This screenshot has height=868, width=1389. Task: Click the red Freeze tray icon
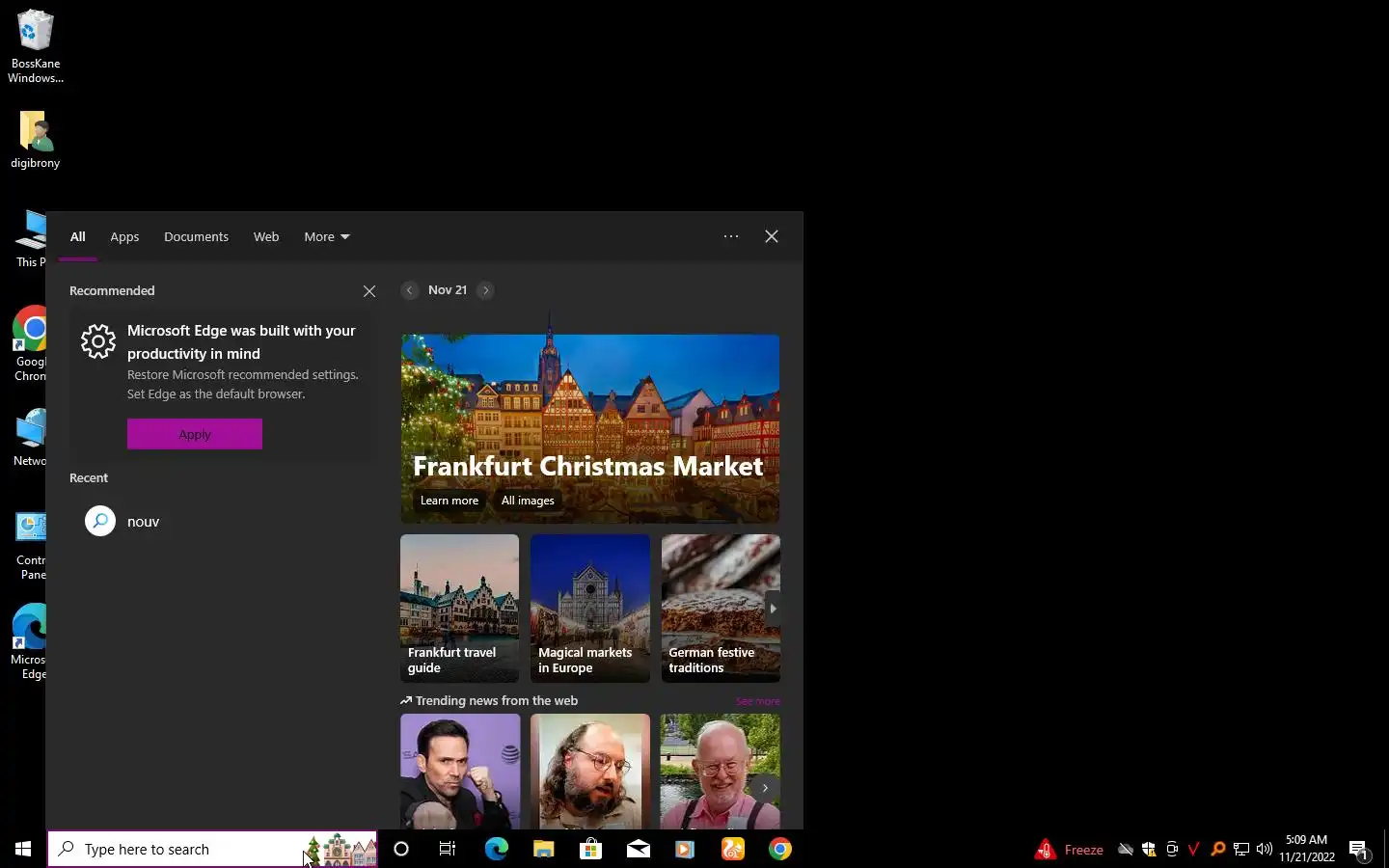(1069, 850)
